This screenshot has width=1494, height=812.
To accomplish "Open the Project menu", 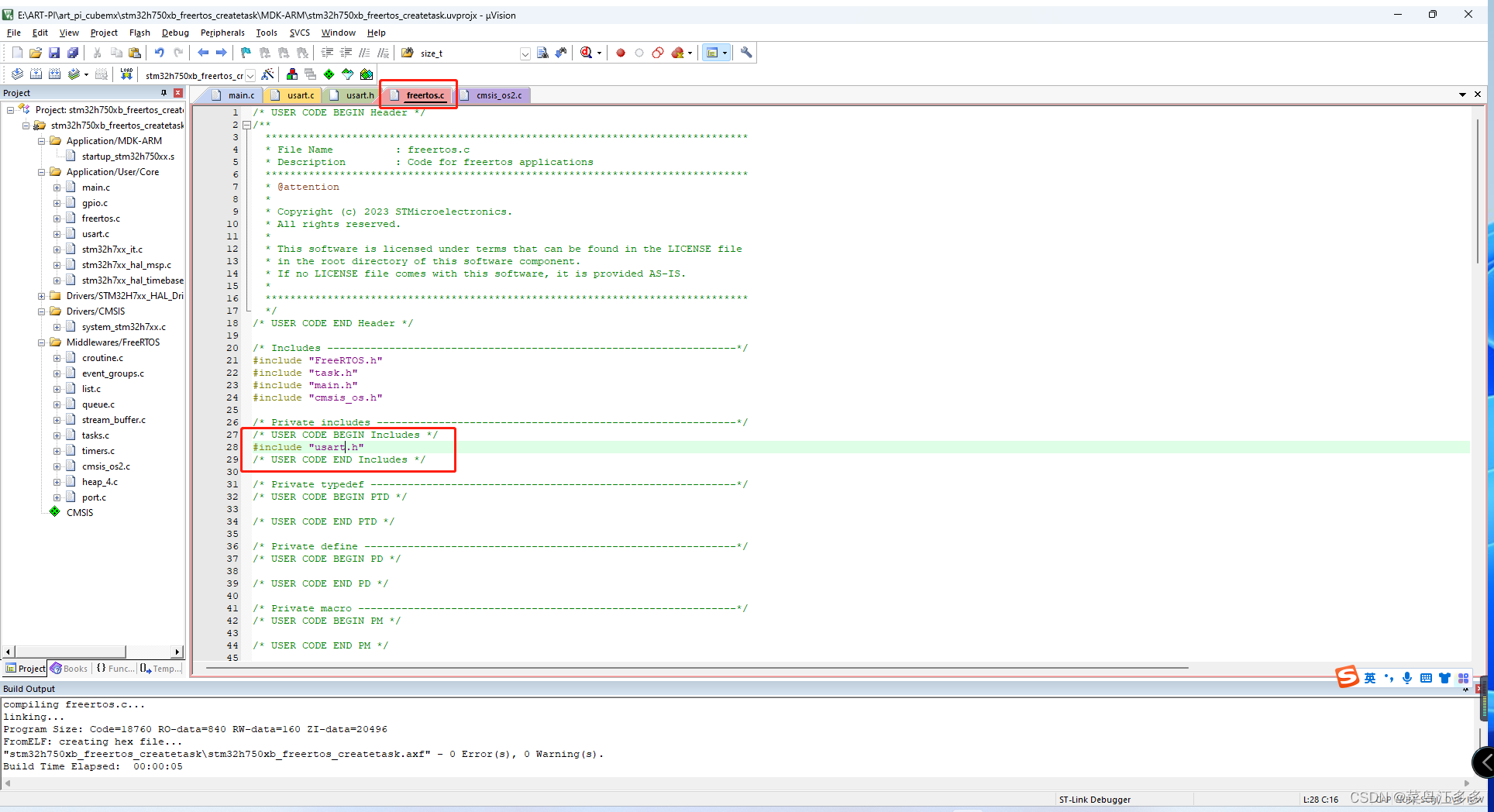I will (x=104, y=33).
